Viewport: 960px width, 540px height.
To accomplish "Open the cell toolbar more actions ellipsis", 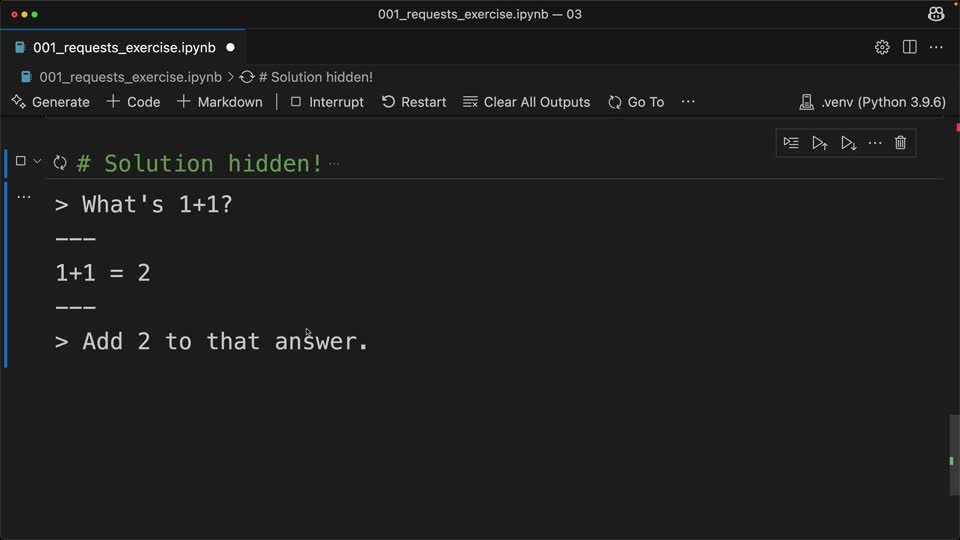I will tap(875, 143).
